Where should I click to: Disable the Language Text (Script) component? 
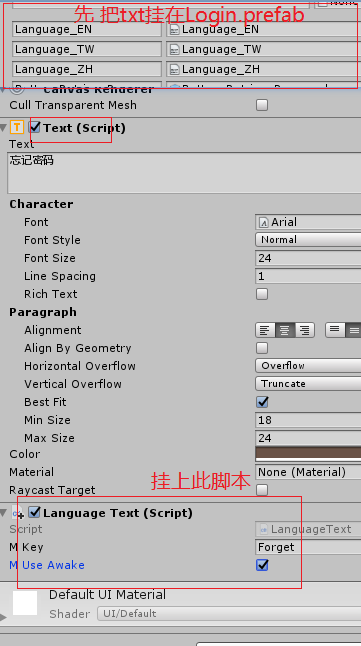pyautogui.click(x=35, y=513)
